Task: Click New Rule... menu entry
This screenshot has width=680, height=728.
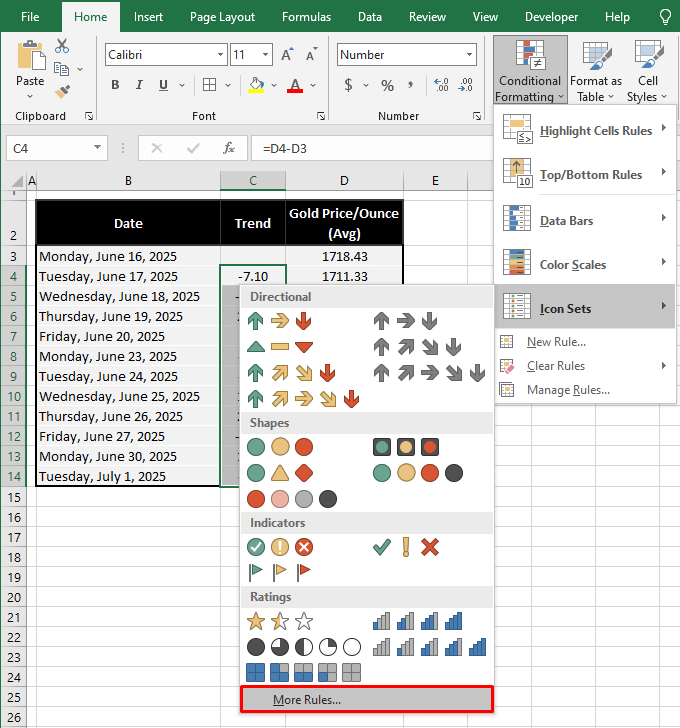Action: click(584, 342)
